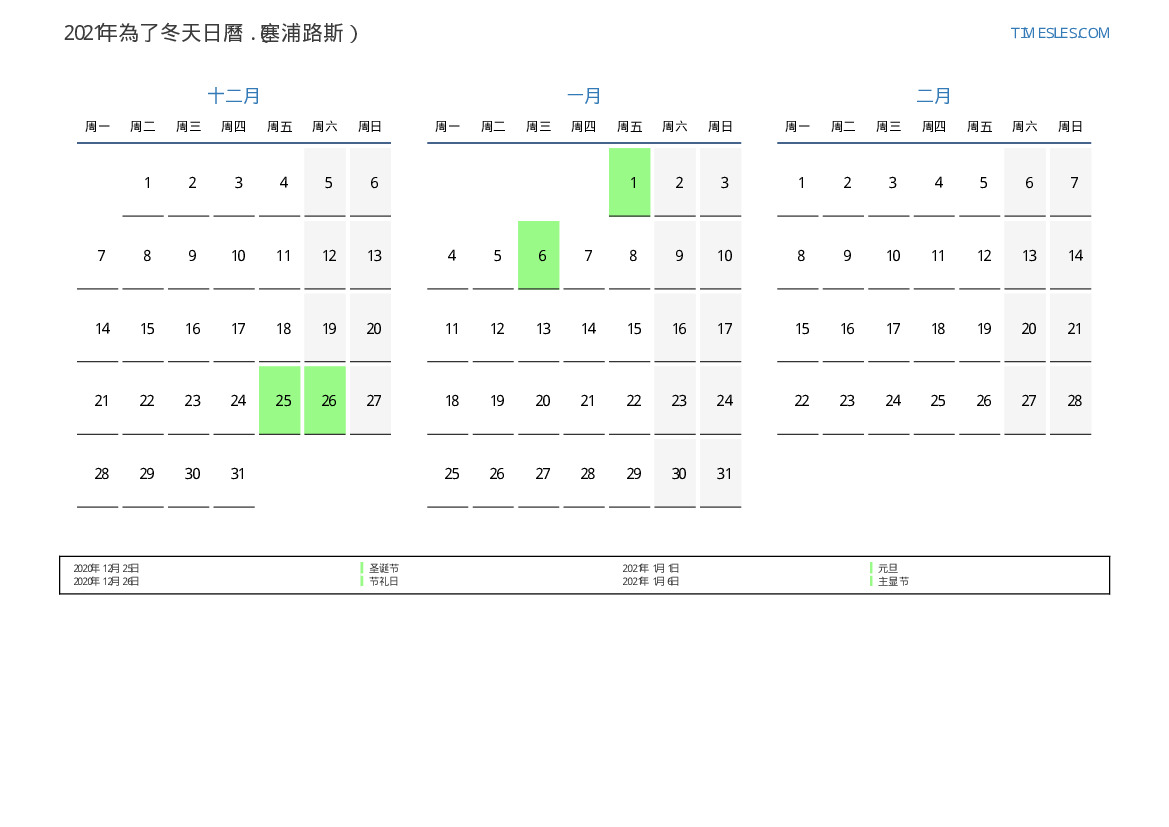The height and width of the screenshot is (827, 1169).
Task: Select February 14 in the calendar
Action: (x=1074, y=255)
